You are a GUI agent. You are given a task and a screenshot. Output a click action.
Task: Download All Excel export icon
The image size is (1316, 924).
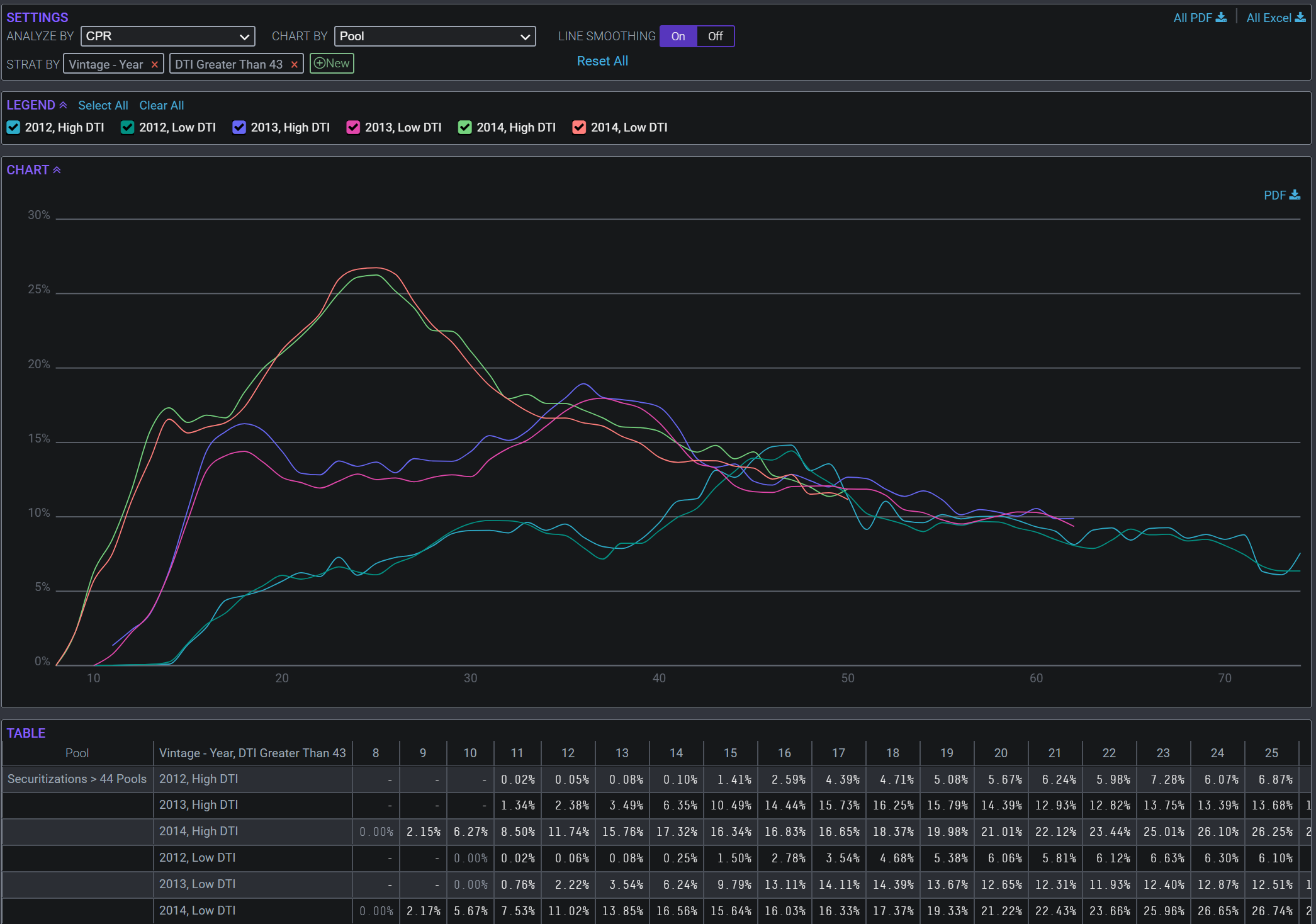click(1300, 18)
